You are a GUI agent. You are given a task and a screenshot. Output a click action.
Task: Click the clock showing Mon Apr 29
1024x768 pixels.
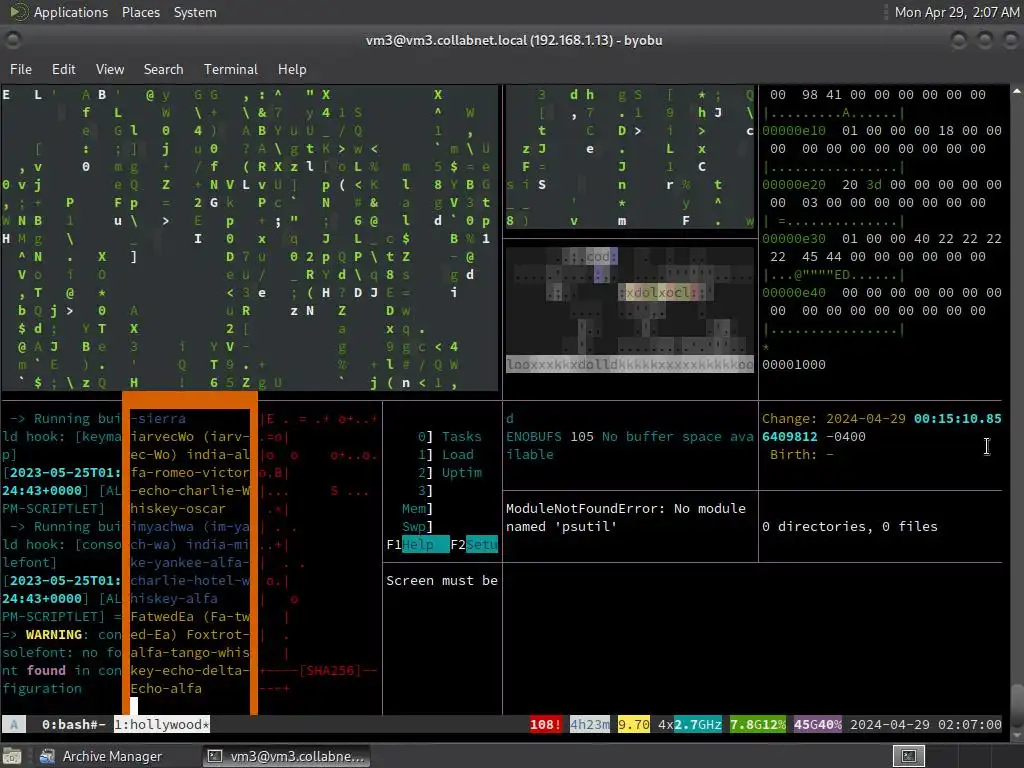tap(956, 12)
